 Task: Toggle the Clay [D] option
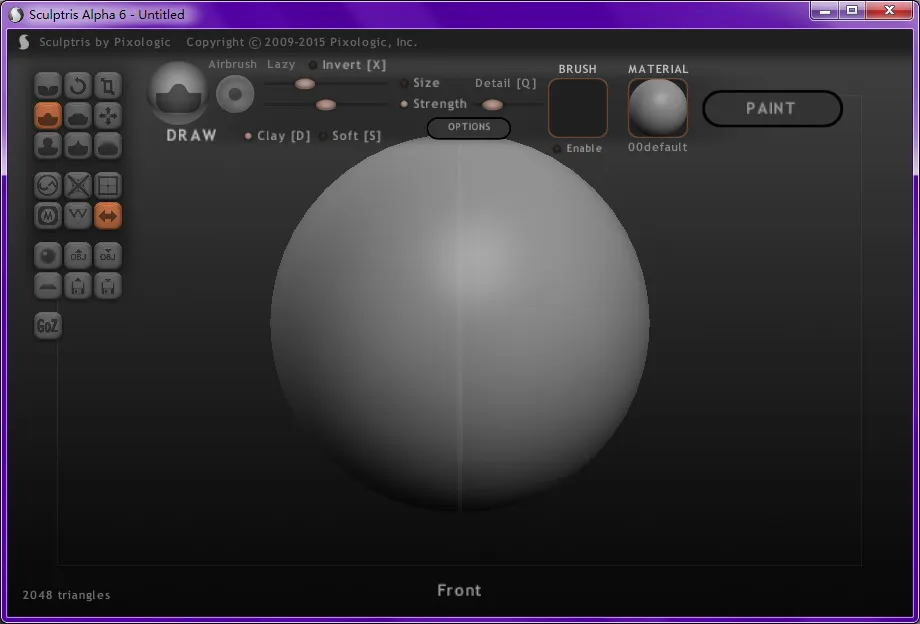click(x=277, y=136)
